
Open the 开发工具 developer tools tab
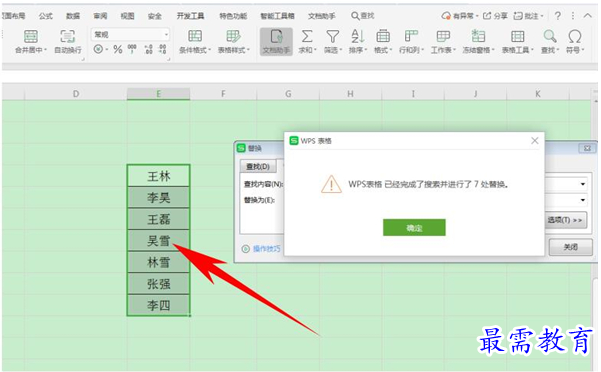(x=190, y=16)
